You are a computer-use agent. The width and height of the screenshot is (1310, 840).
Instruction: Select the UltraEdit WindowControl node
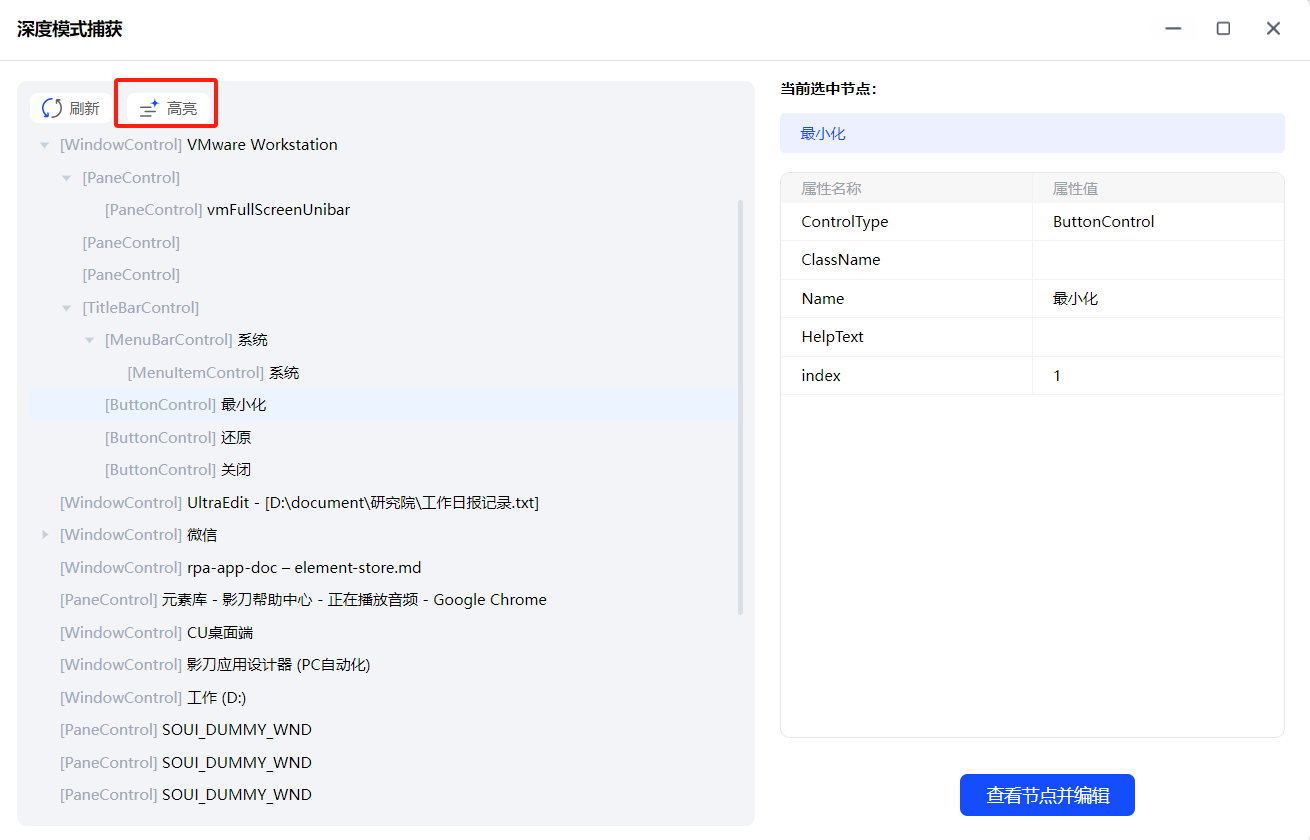click(299, 503)
